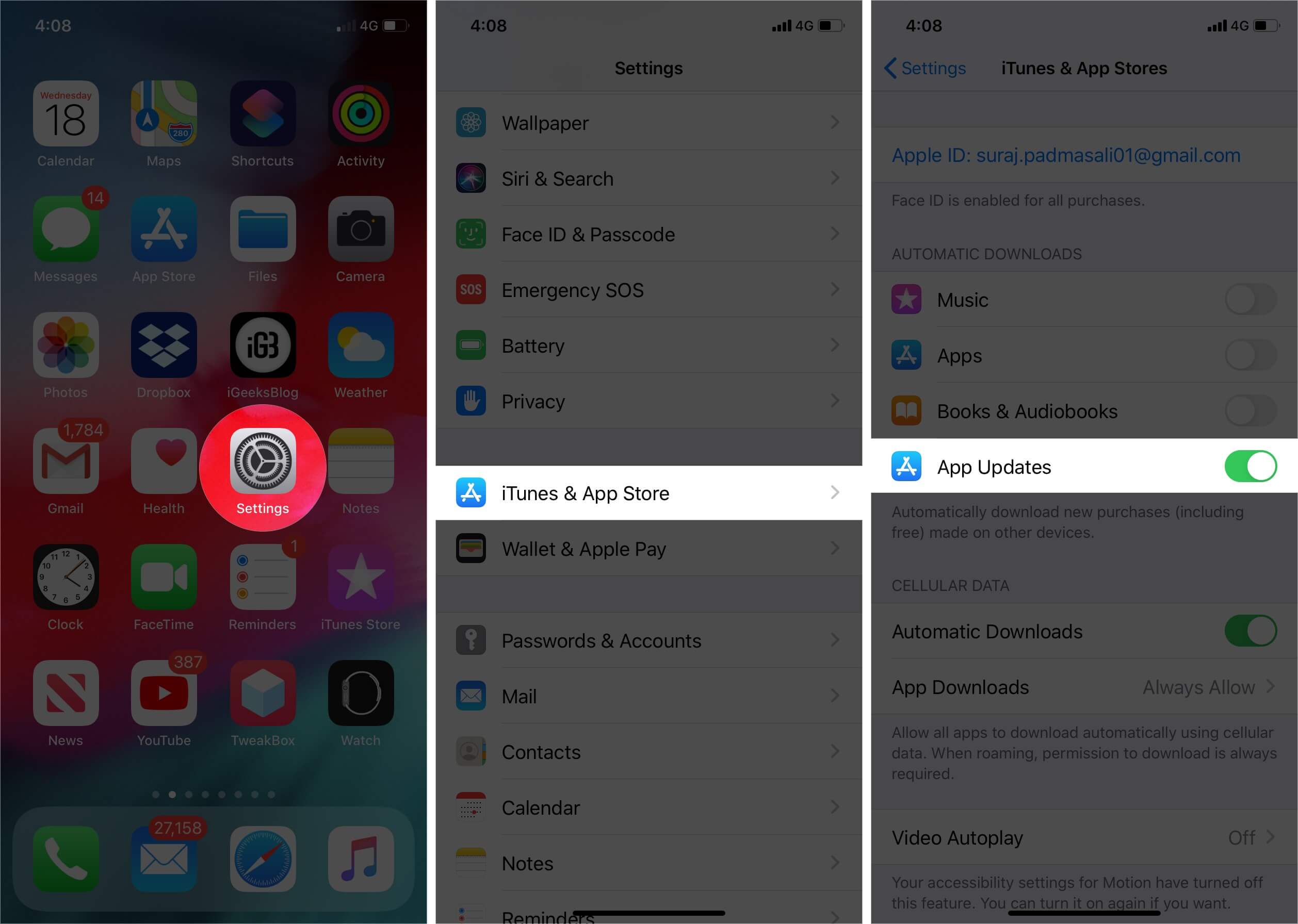The width and height of the screenshot is (1298, 924).
Task: Expand Wallet & Apple Pay settings
Action: tap(649, 547)
